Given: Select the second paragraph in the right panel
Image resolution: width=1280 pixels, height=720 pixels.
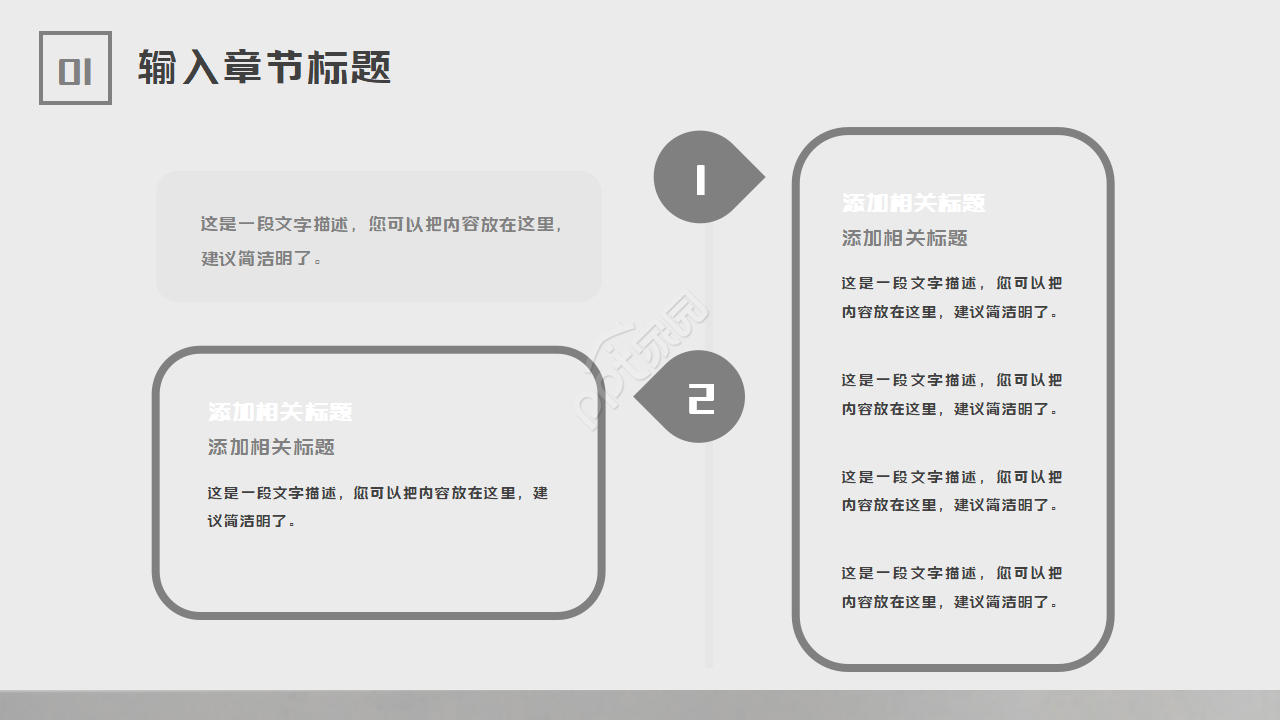Looking at the screenshot, I should tap(949, 394).
